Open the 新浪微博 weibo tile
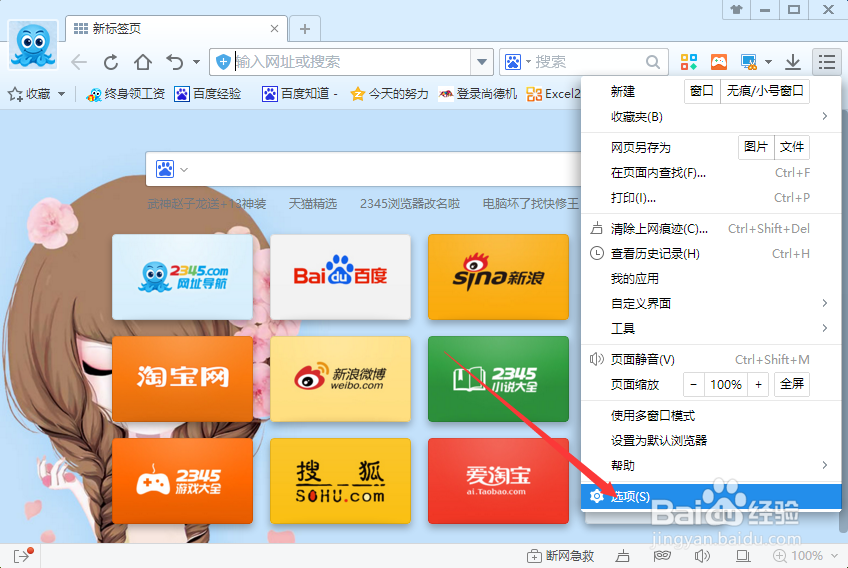The image size is (848, 568). click(x=340, y=379)
